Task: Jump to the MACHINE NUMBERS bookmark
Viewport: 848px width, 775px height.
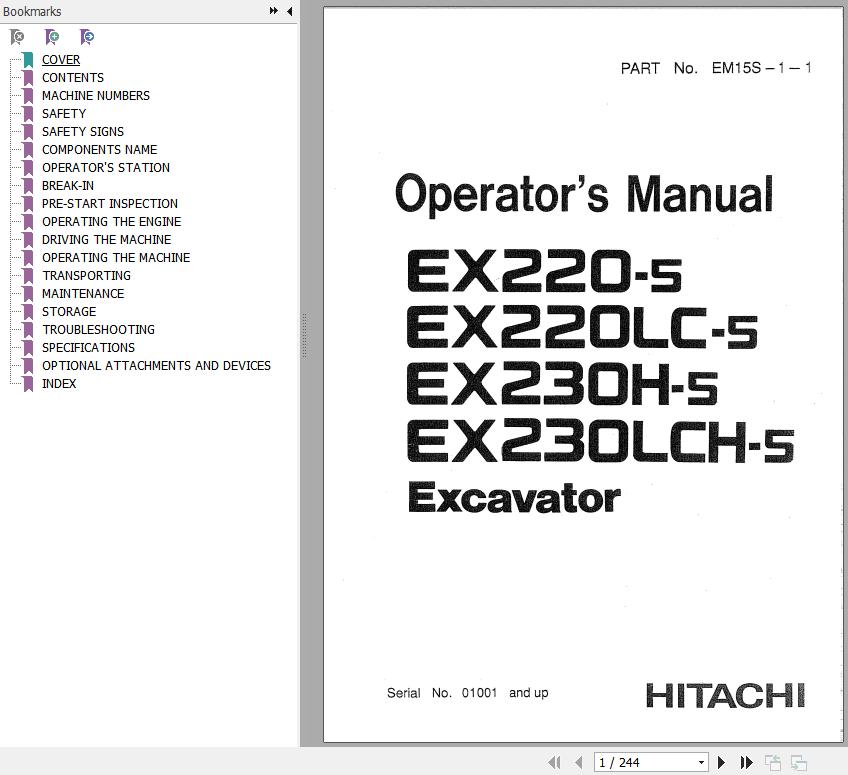Action: click(96, 96)
